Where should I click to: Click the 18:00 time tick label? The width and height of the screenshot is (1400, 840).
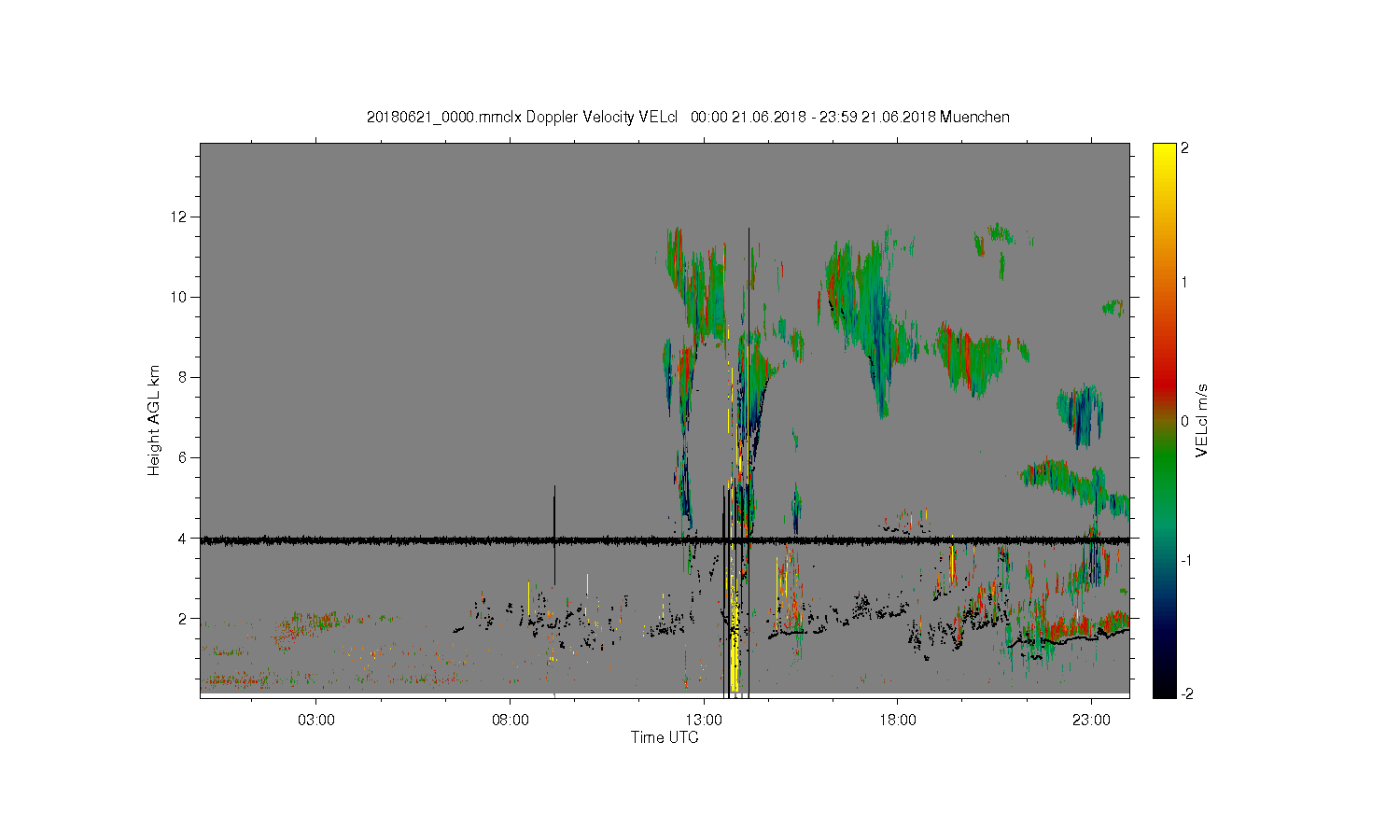click(898, 721)
